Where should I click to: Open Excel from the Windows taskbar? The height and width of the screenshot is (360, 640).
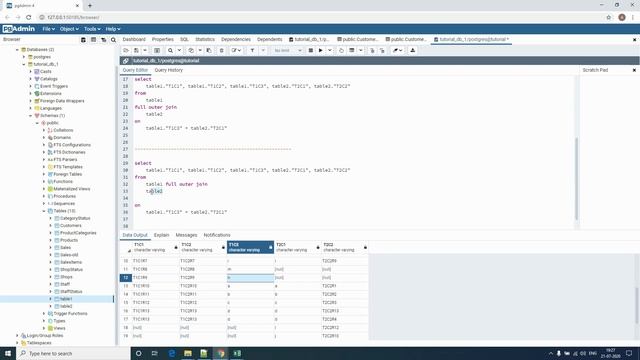pos(237,353)
